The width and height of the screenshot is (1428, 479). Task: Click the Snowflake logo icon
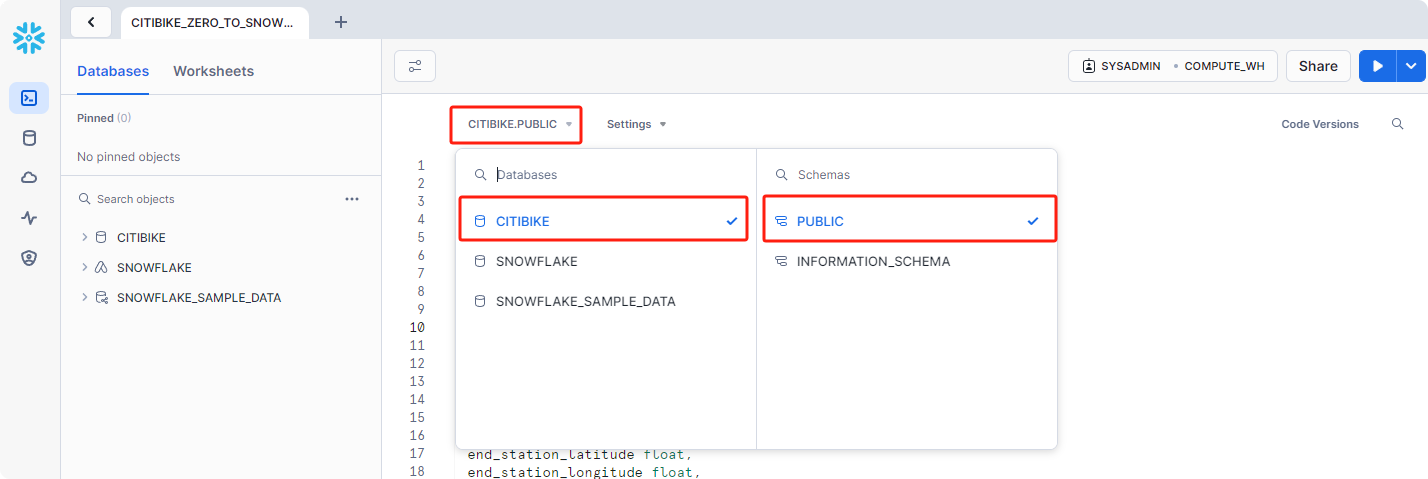click(x=29, y=38)
